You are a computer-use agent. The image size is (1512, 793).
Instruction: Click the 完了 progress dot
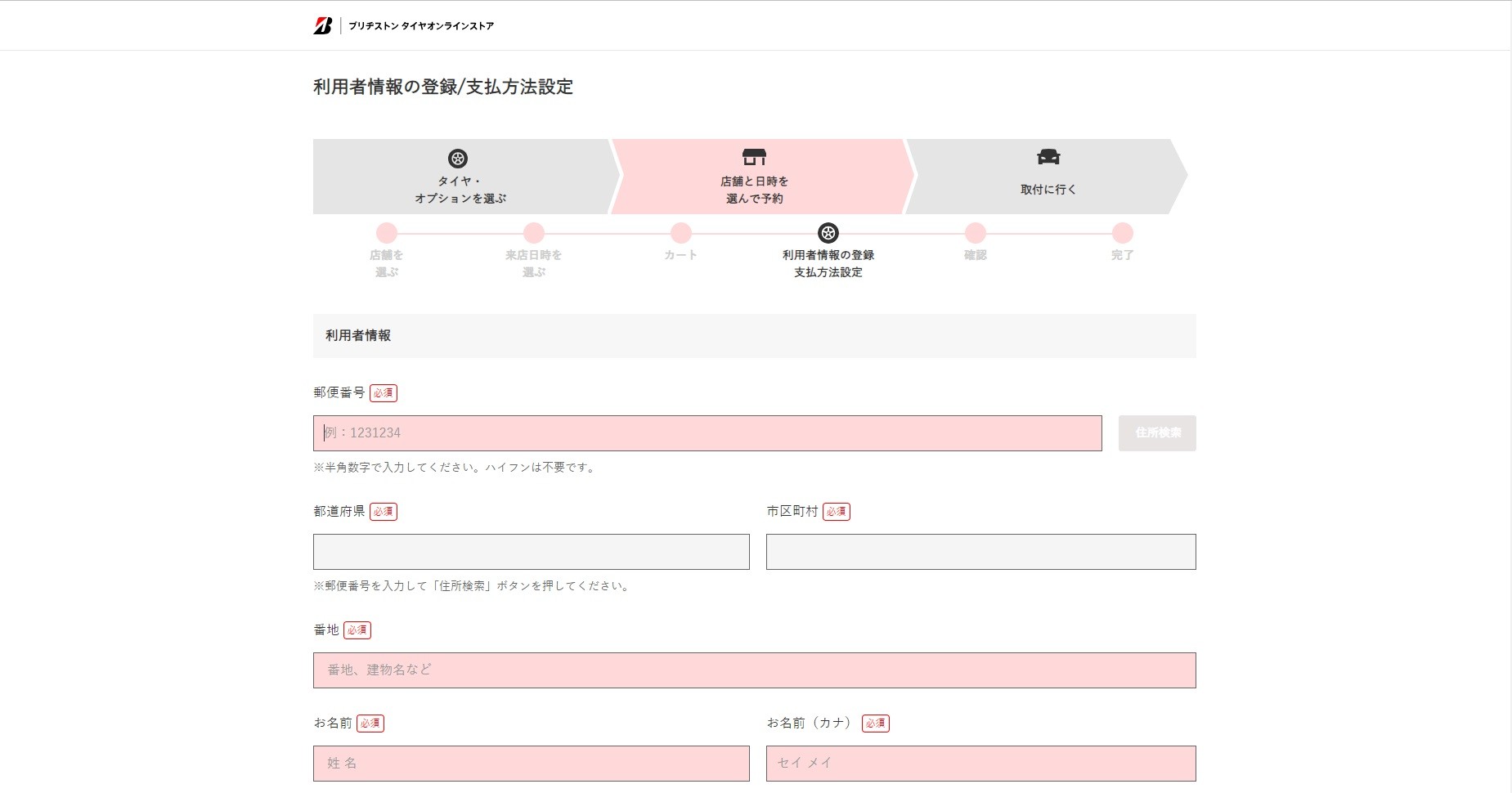coord(1123,233)
